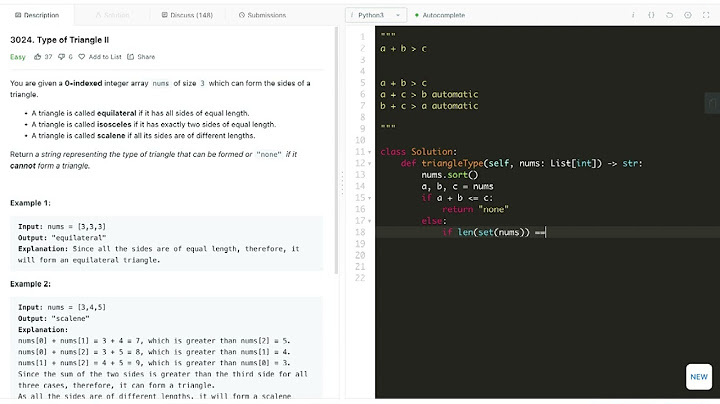The width and height of the screenshot is (720, 404).
Task: Click 'class Solution:' code line
Action: tap(419, 152)
